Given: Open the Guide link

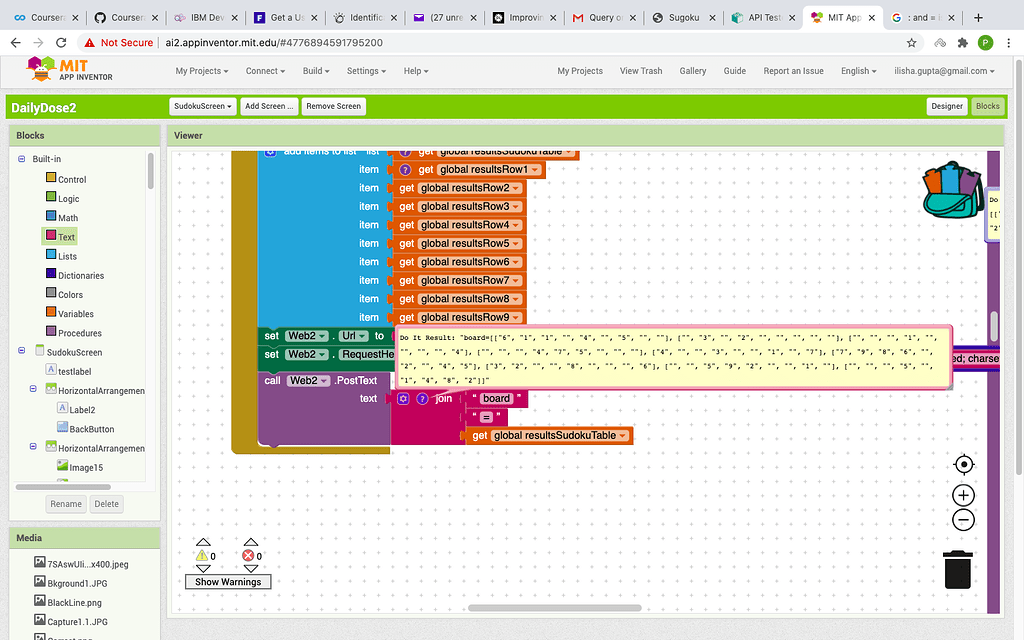Looking at the screenshot, I should (735, 71).
